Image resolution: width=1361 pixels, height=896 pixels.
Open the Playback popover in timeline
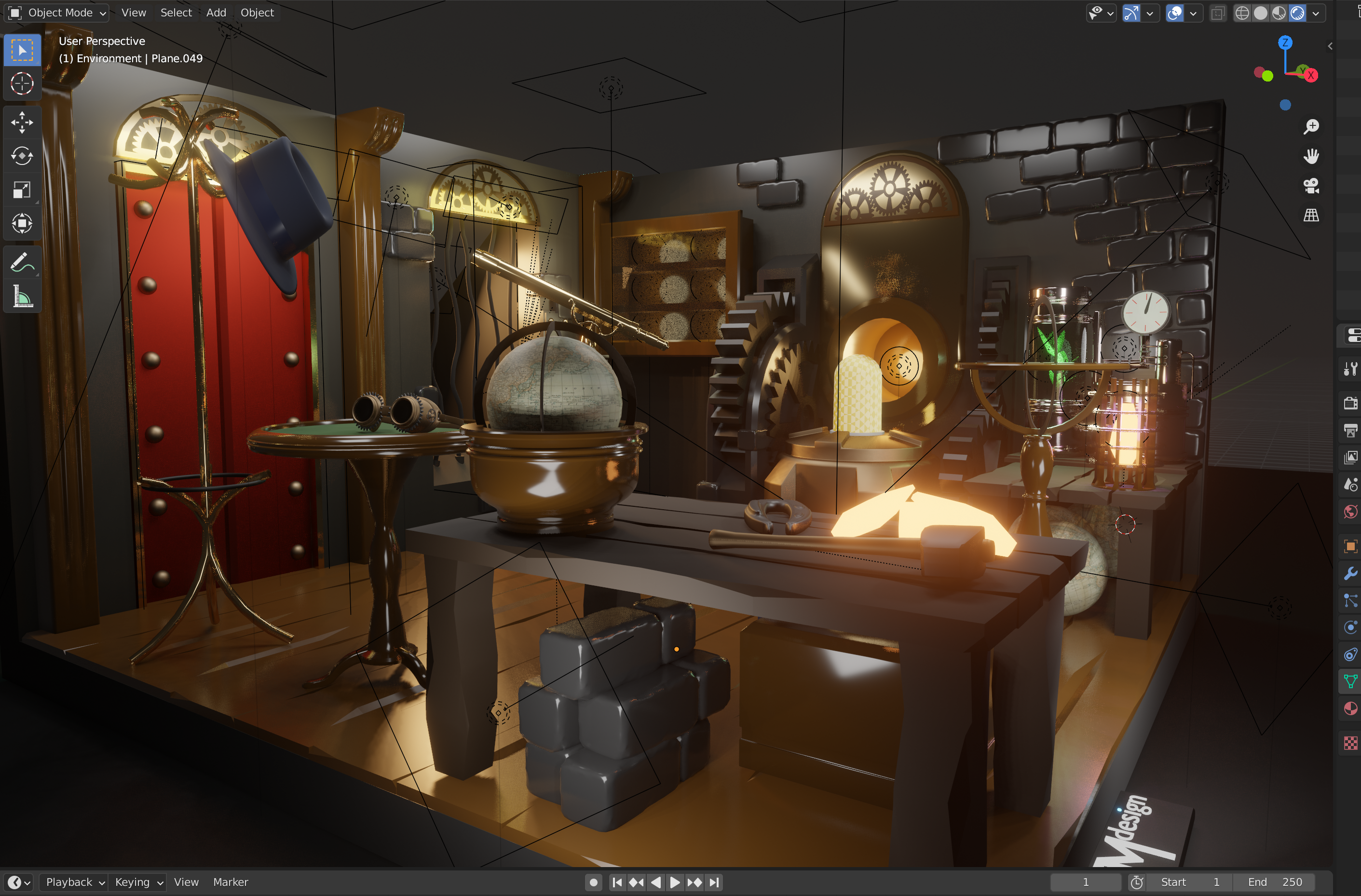click(75, 882)
